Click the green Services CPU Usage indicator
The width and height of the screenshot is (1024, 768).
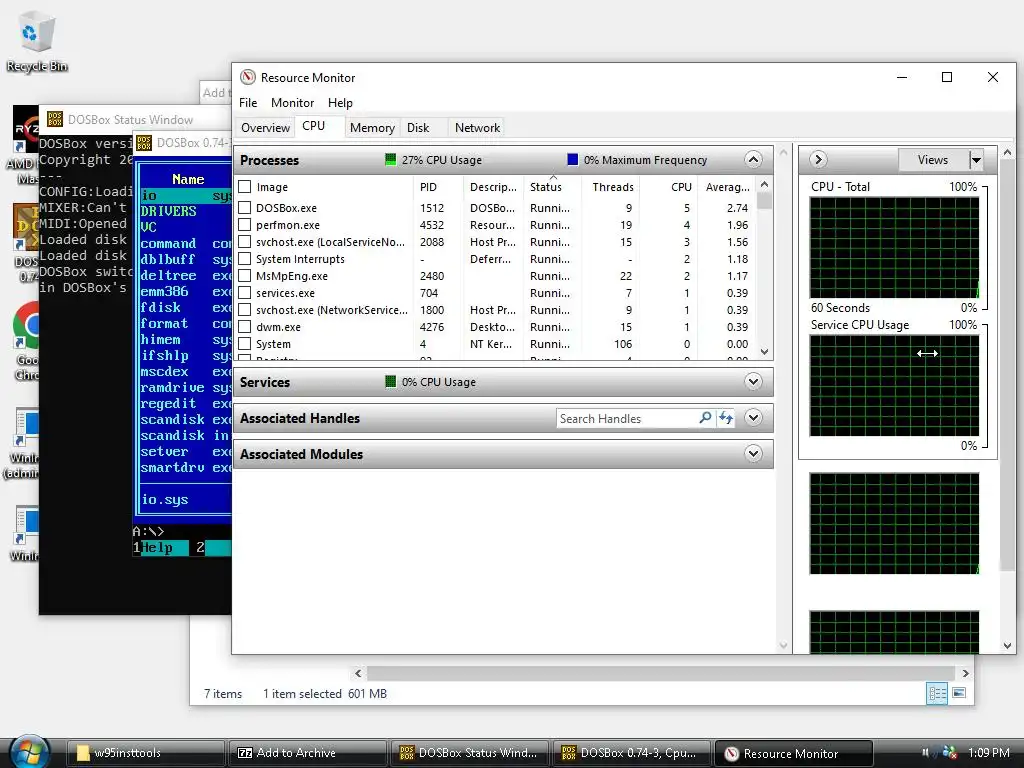click(391, 381)
